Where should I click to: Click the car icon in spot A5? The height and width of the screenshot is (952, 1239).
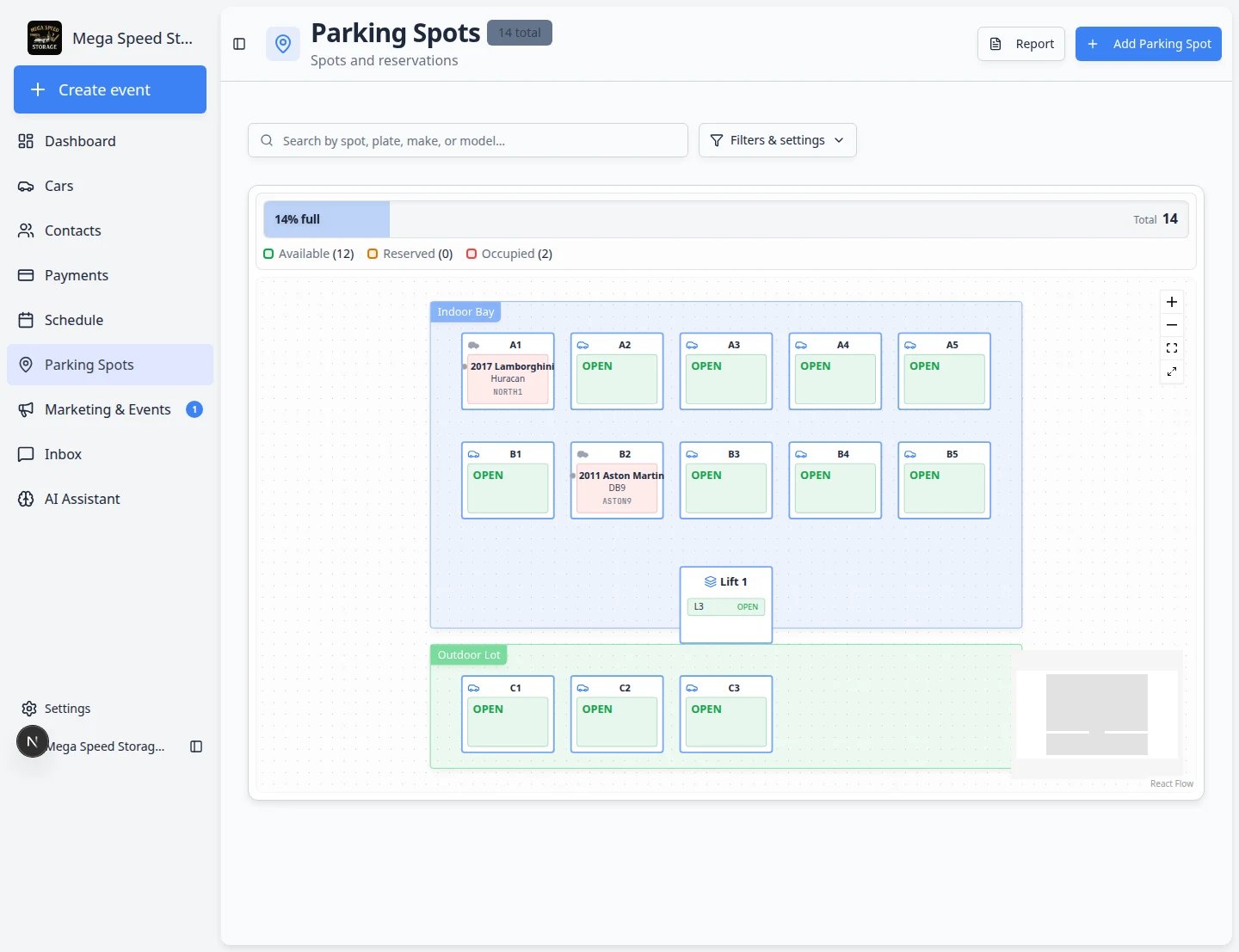coord(910,345)
